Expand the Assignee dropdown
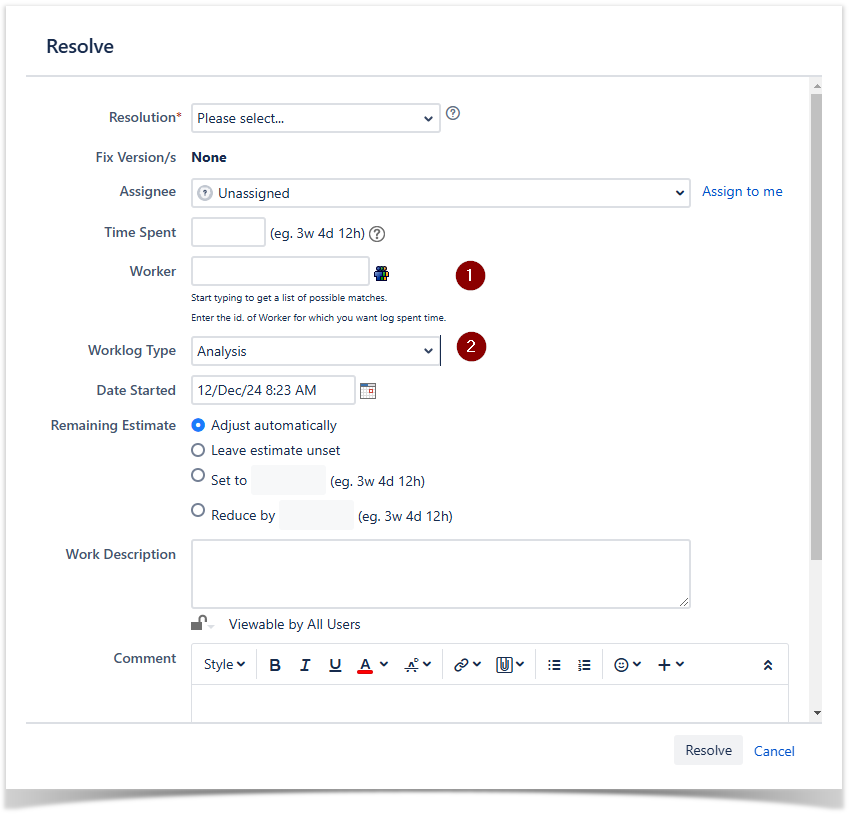The width and height of the screenshot is (856, 818). tap(440, 193)
